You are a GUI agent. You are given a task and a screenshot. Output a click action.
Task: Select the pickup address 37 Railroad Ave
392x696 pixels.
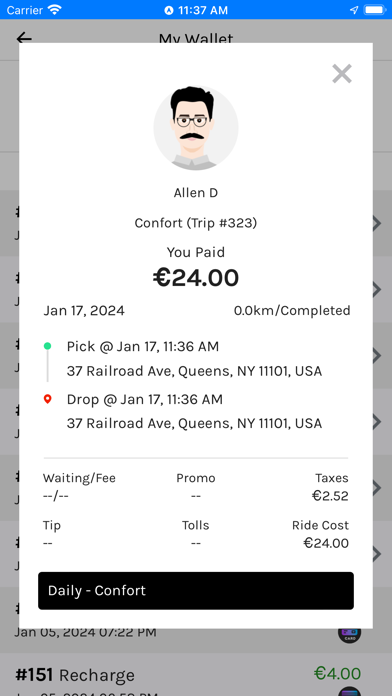[194, 371]
